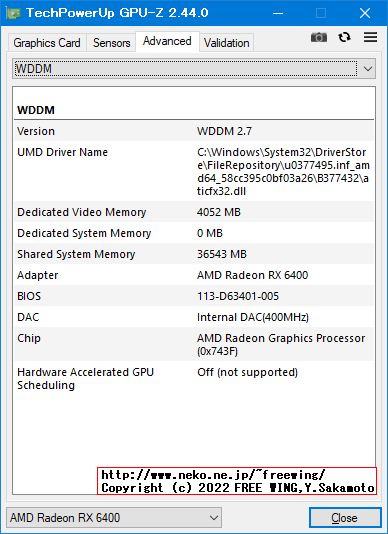Click the Chip label
Viewport: 388px width, 534px height.
point(29,339)
